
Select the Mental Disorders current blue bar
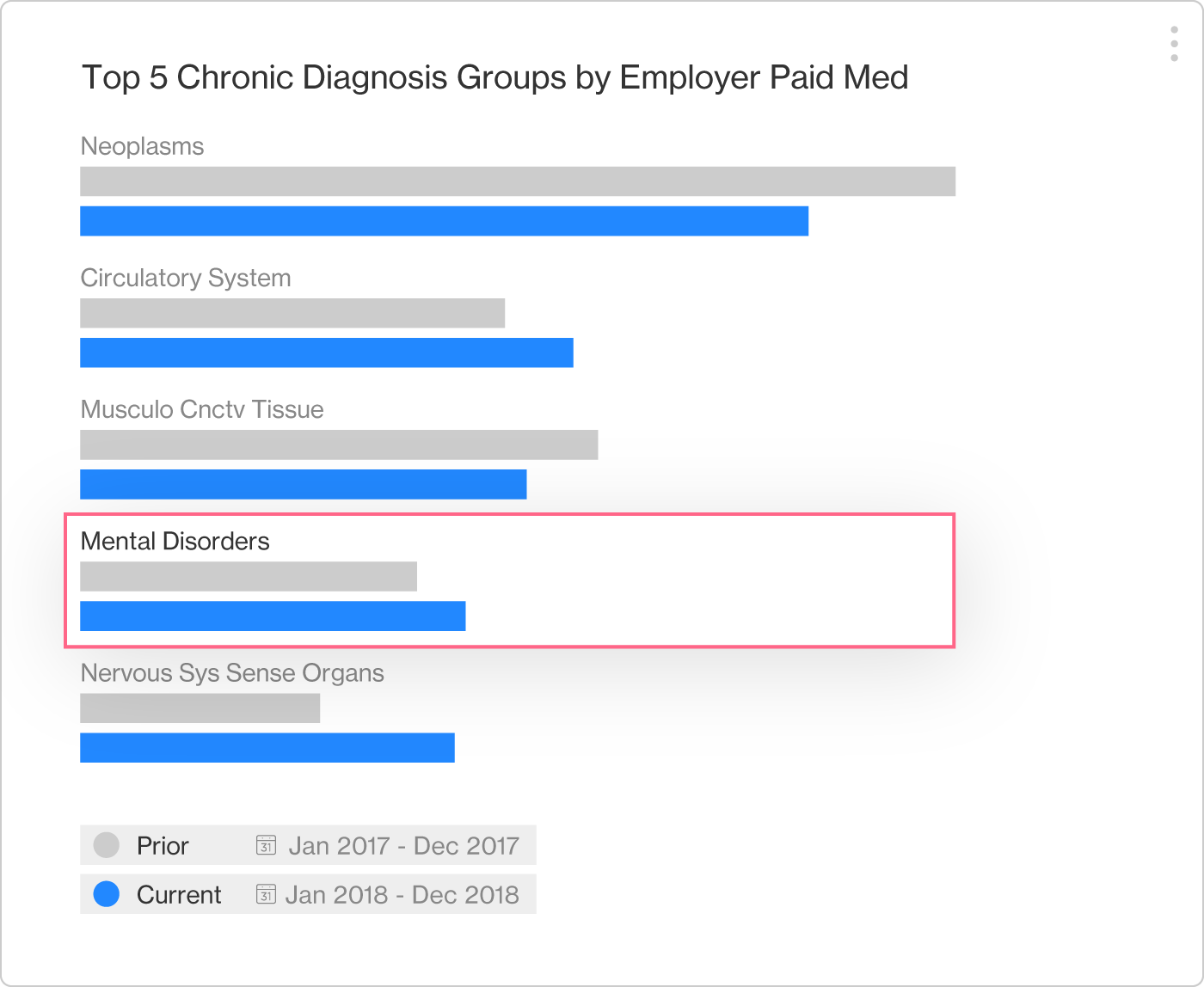point(273,616)
